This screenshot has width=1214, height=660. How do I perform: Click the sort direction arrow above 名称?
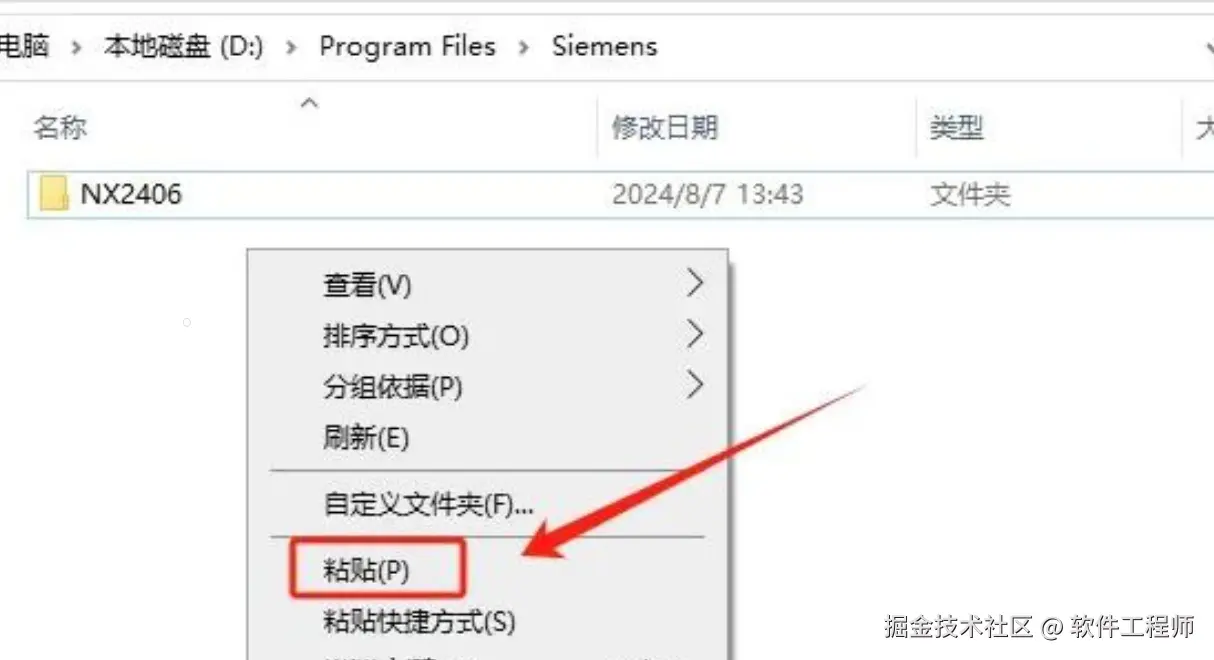(x=310, y=102)
